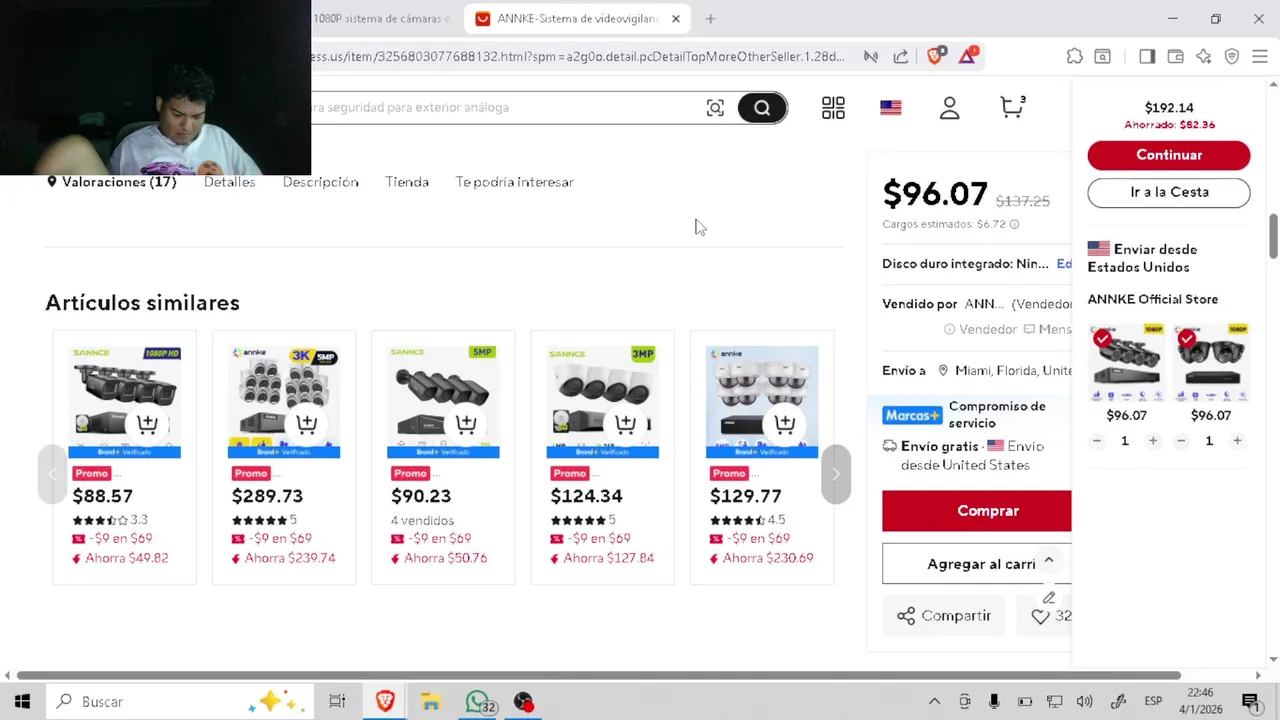Add the $129.77 item to cart
Viewport: 1280px width, 720px height.
(x=785, y=424)
